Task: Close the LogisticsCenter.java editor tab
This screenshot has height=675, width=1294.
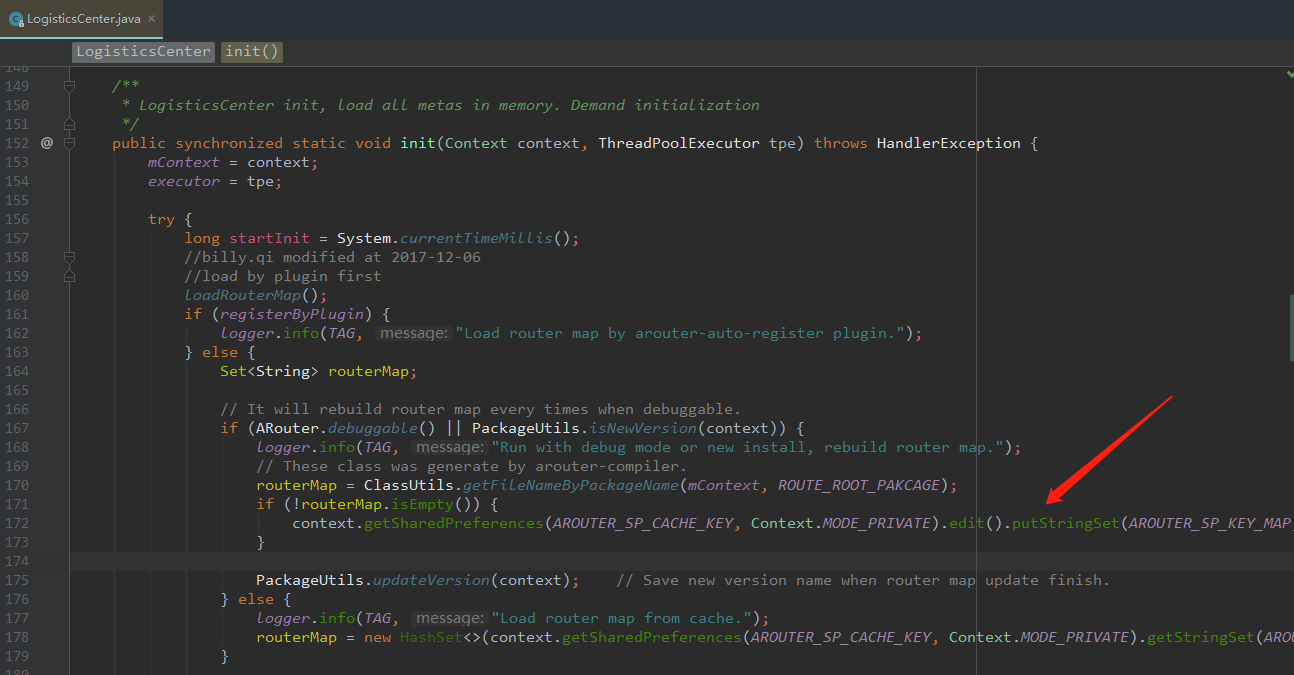Action: 151,19
